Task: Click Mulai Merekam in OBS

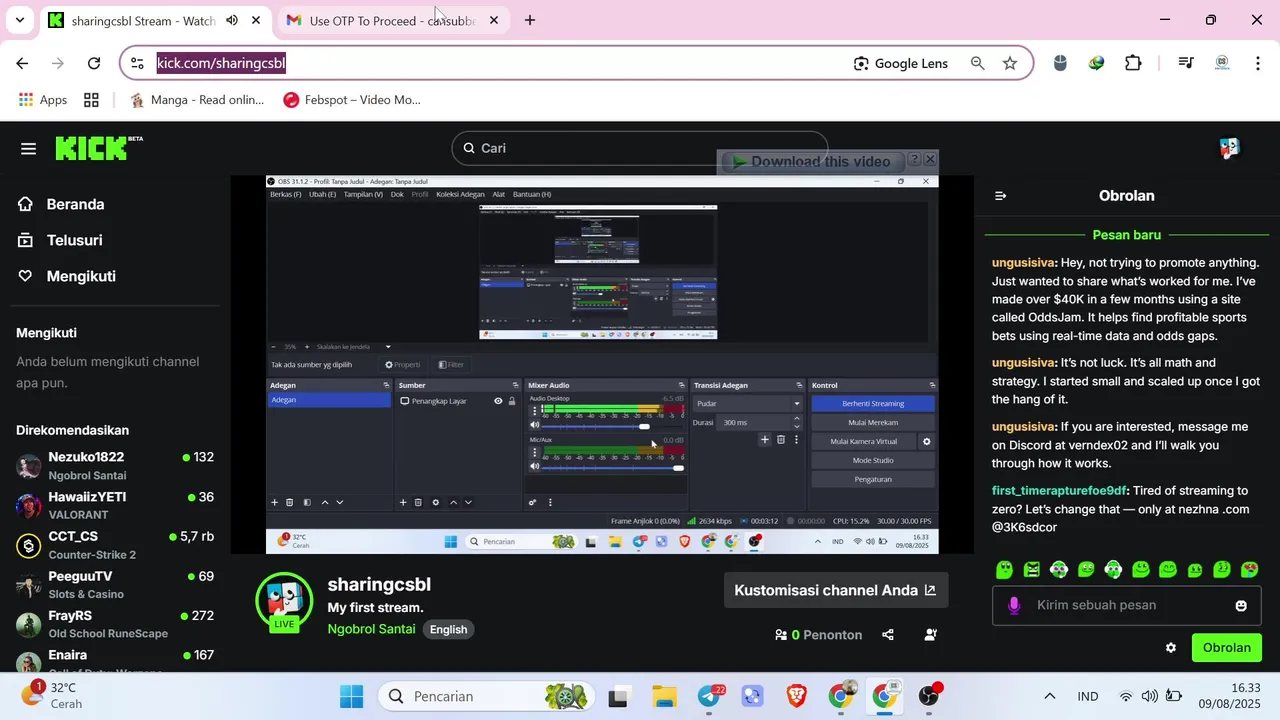Action: pos(873,423)
